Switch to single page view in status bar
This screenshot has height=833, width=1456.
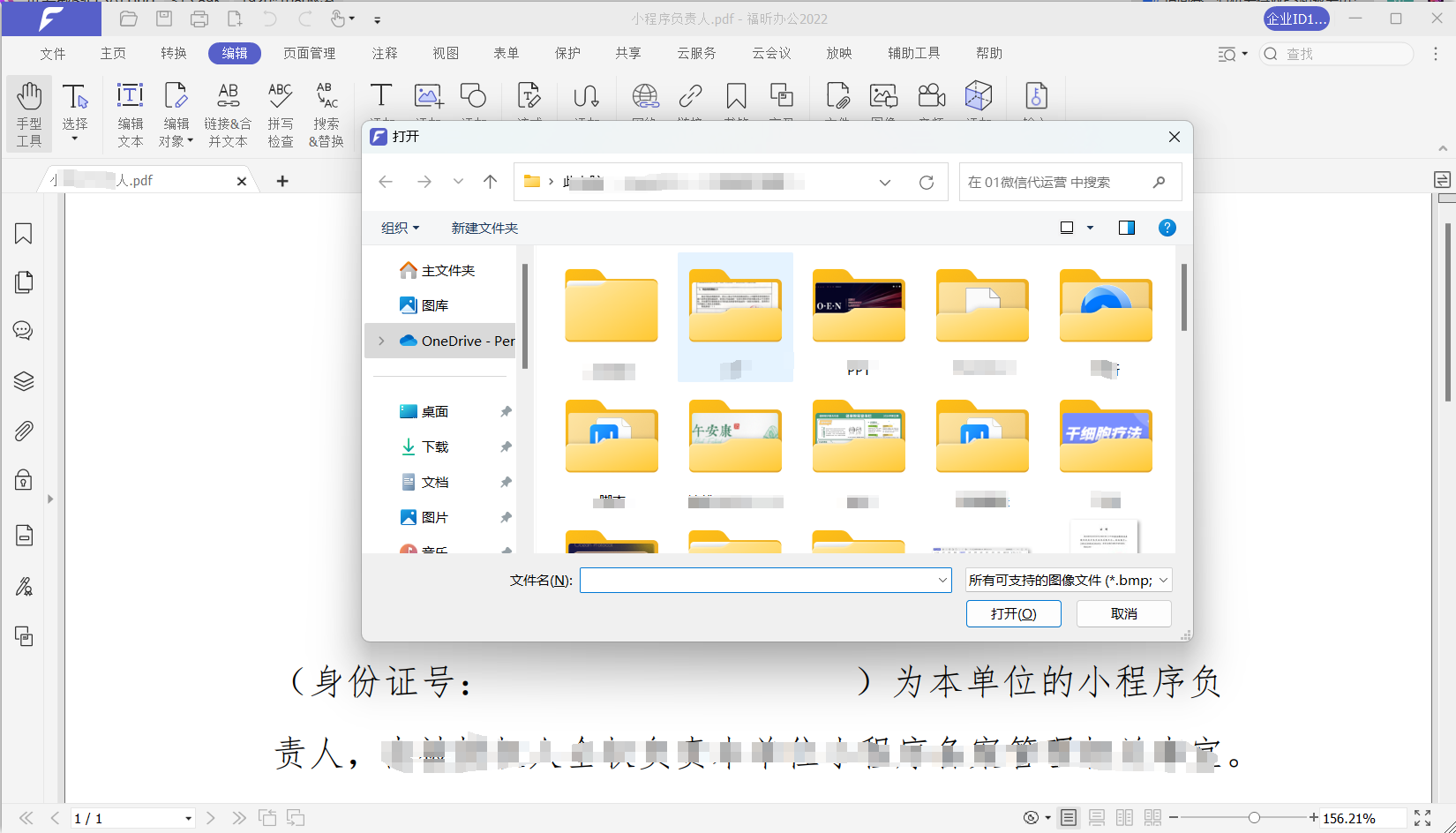tap(1069, 818)
